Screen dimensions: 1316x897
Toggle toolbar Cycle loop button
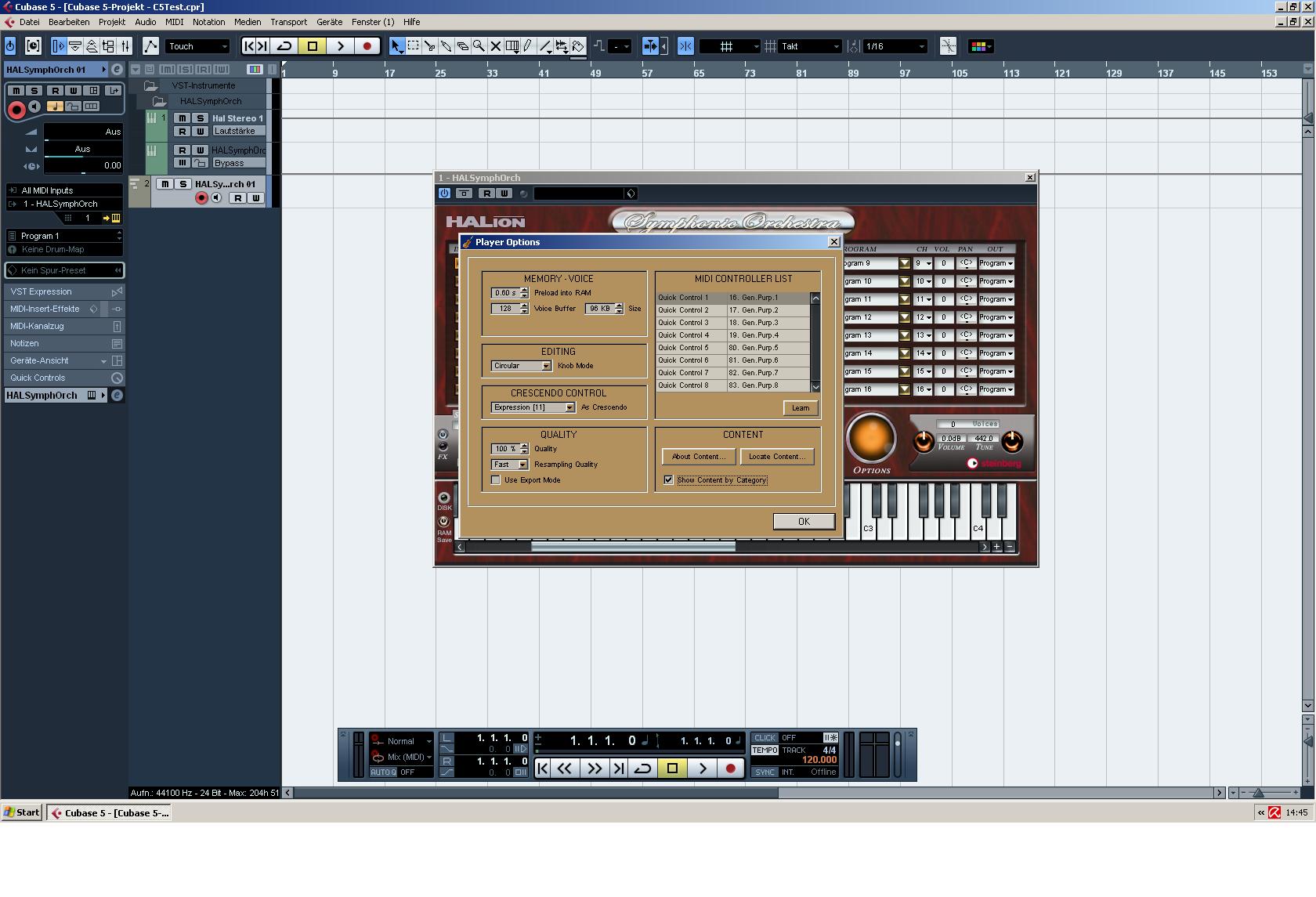[x=285, y=46]
